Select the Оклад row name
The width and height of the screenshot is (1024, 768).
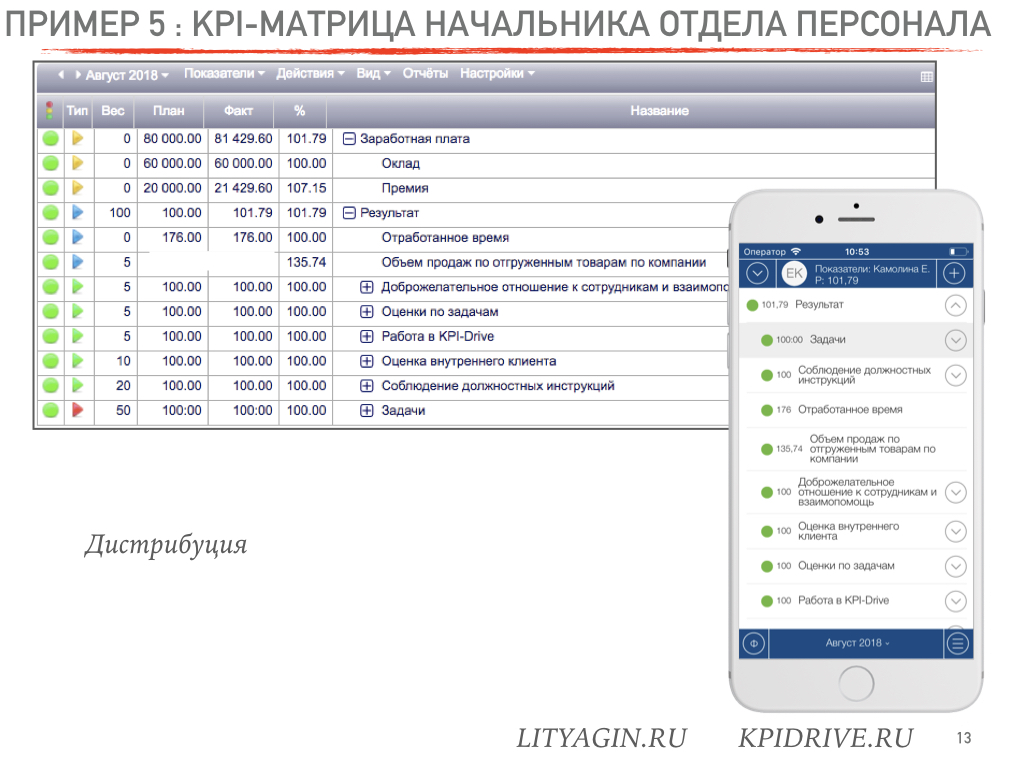pos(400,163)
